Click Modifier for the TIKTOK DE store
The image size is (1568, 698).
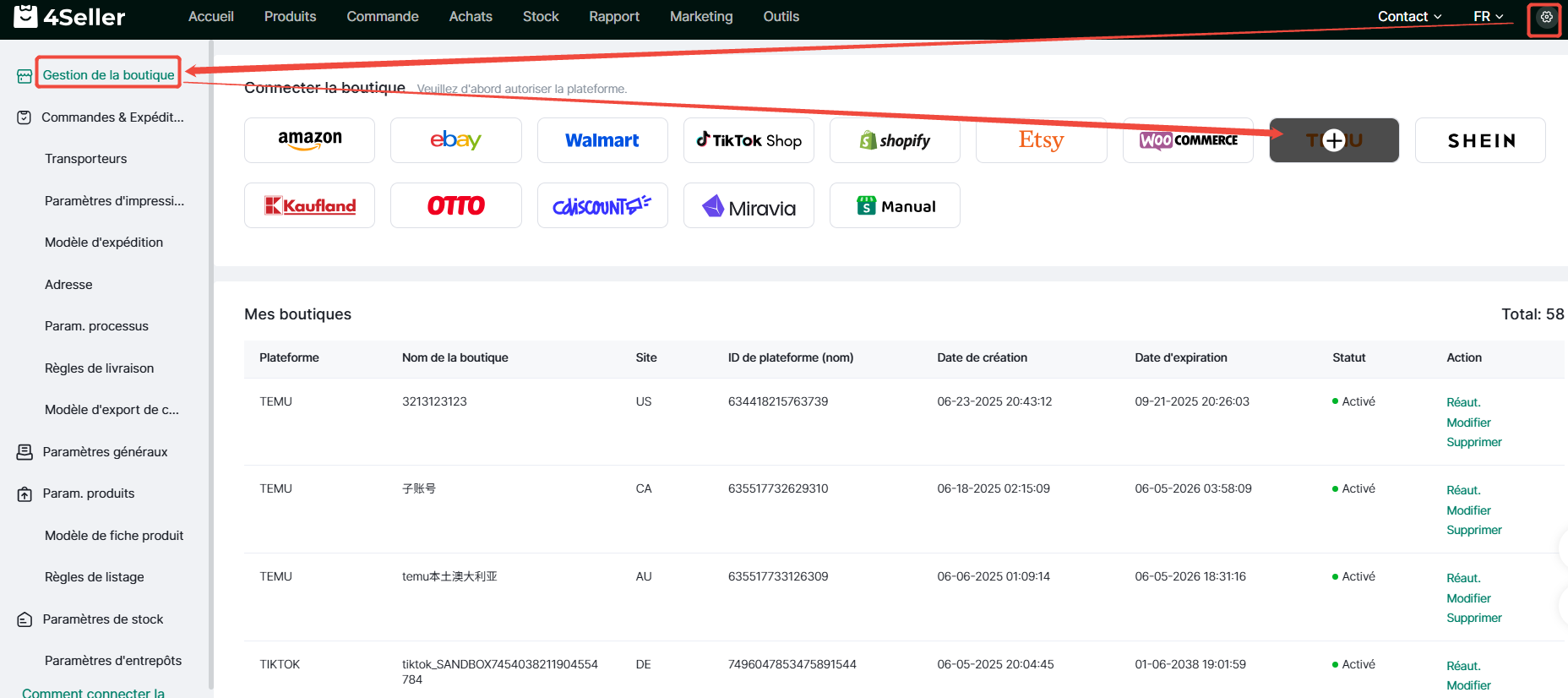click(1468, 685)
